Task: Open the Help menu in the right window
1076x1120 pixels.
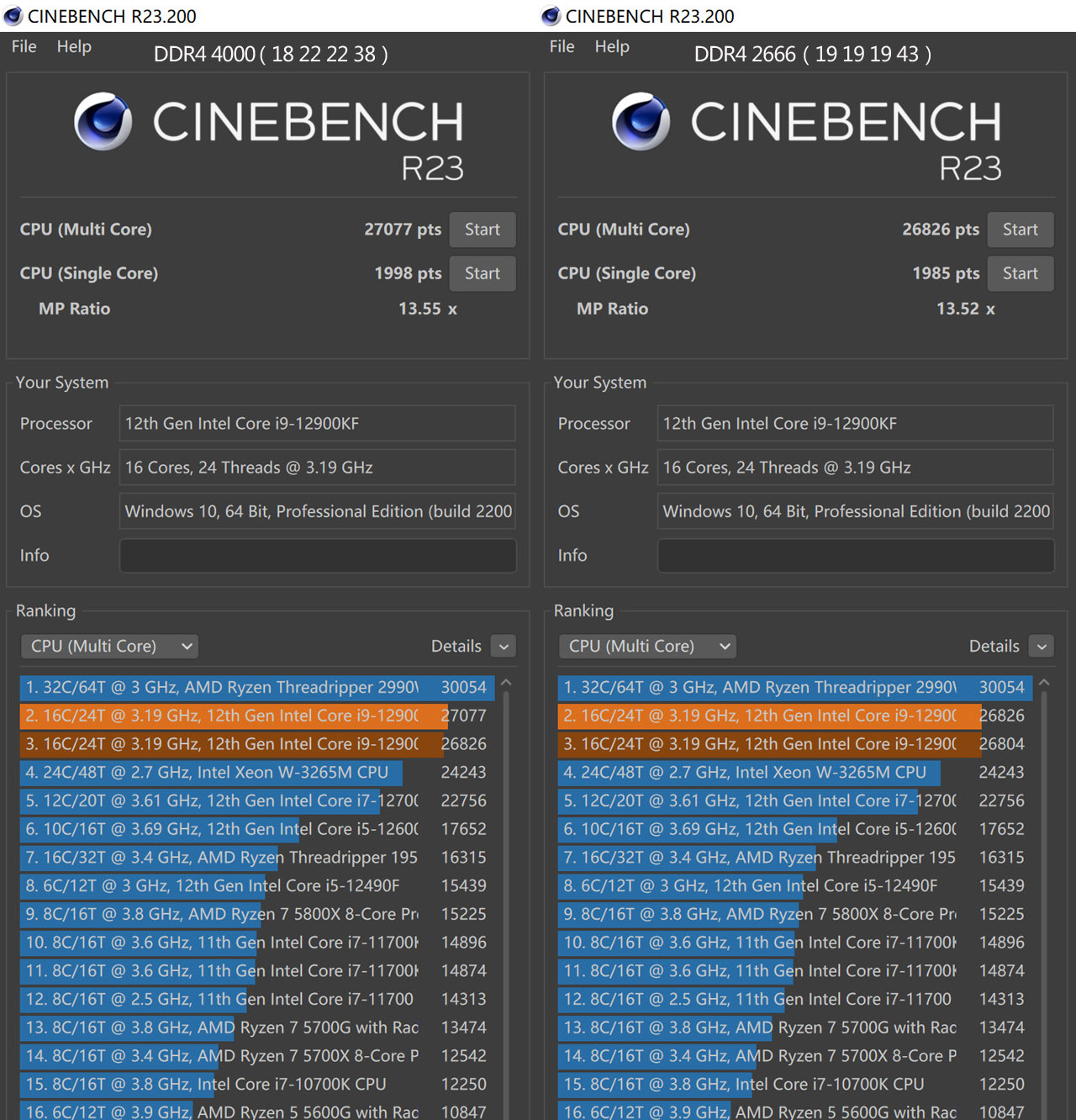Action: click(x=611, y=47)
